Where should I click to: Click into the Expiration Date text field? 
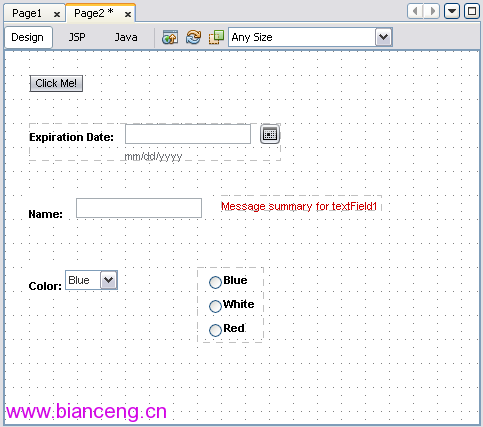click(188, 134)
